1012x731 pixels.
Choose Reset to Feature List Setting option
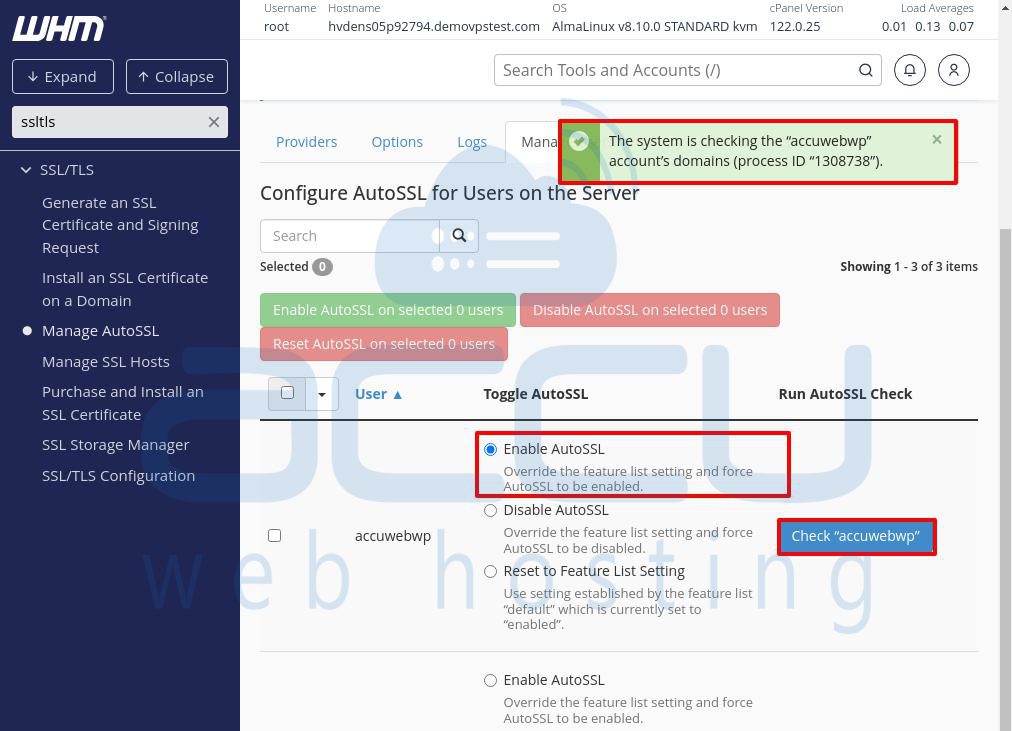(490, 571)
